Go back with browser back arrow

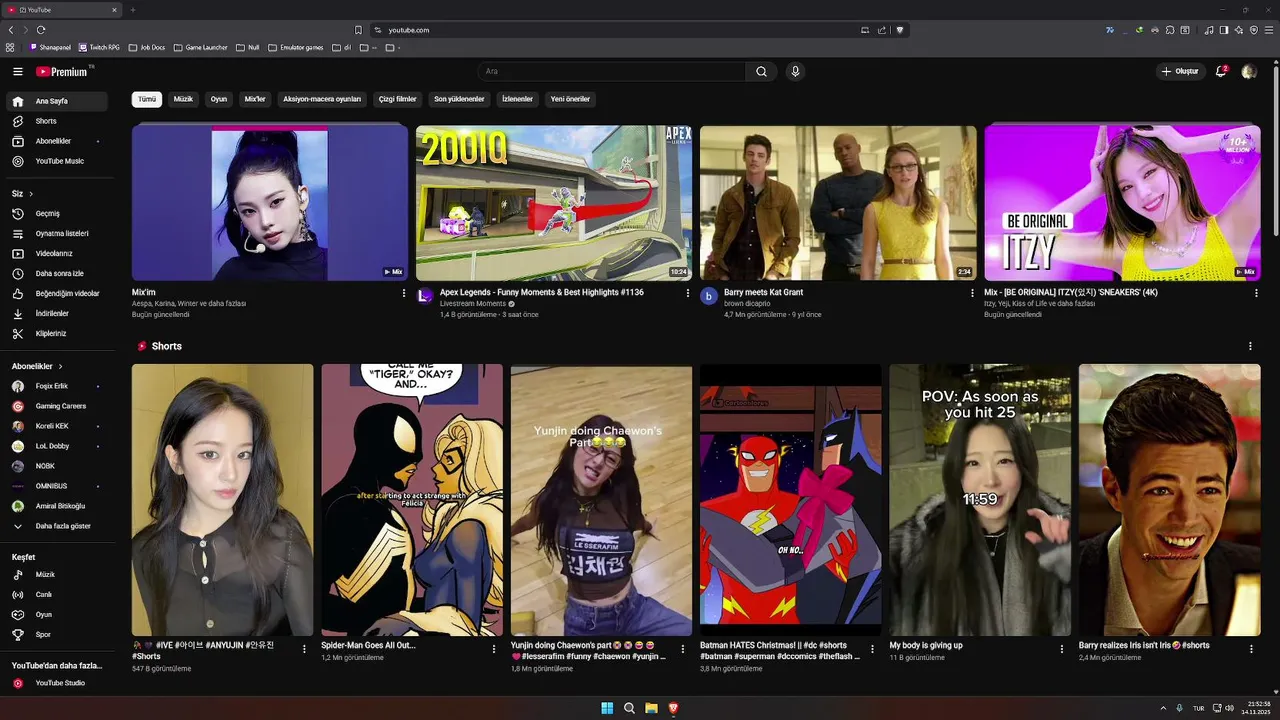11,30
